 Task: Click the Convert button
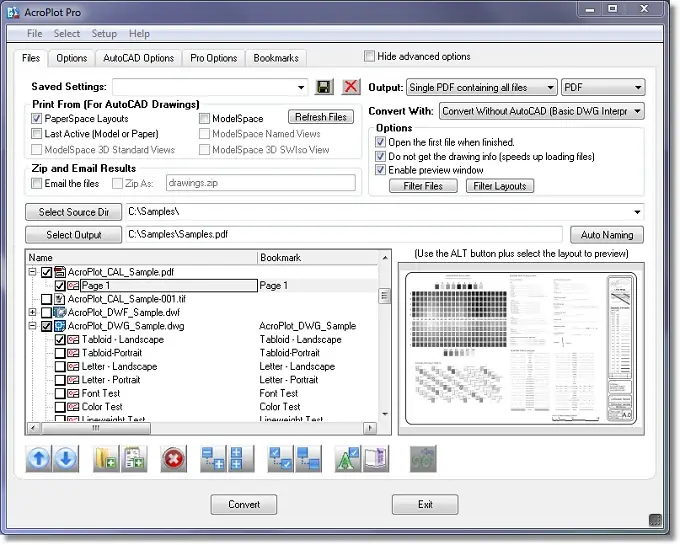point(244,504)
